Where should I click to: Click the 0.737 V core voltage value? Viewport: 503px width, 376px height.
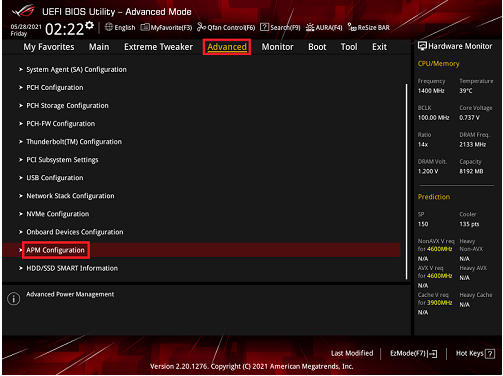[x=469, y=118]
